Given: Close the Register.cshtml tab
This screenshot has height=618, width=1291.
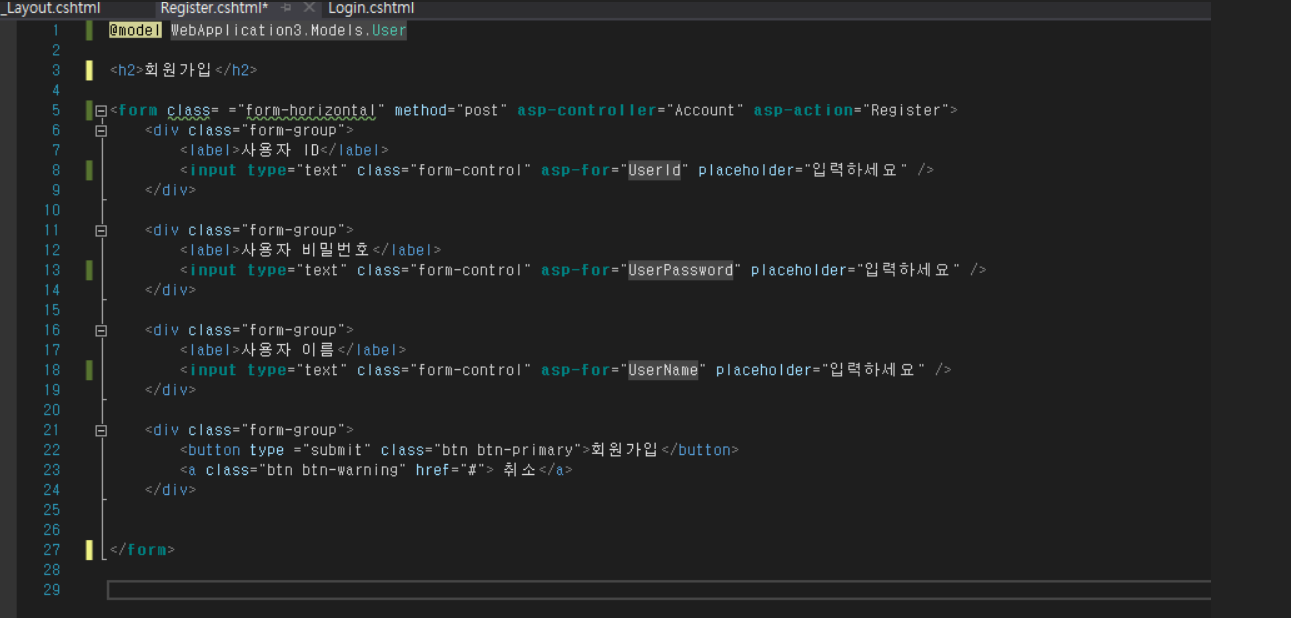Looking at the screenshot, I should point(309,8).
